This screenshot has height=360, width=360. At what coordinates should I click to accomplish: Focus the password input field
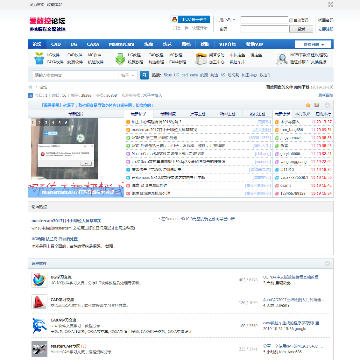click(x=264, y=29)
